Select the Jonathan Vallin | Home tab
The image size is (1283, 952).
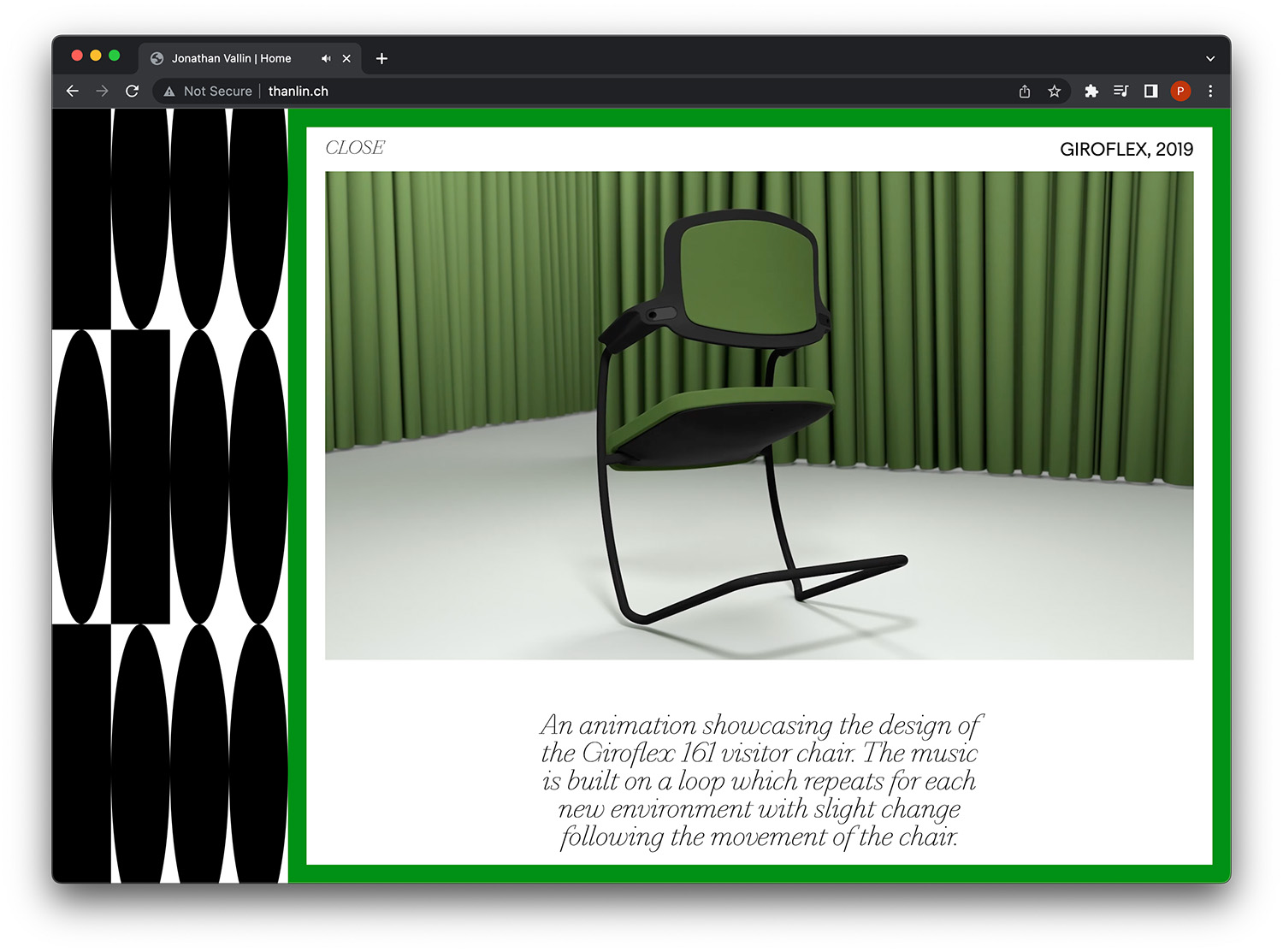pos(231,58)
